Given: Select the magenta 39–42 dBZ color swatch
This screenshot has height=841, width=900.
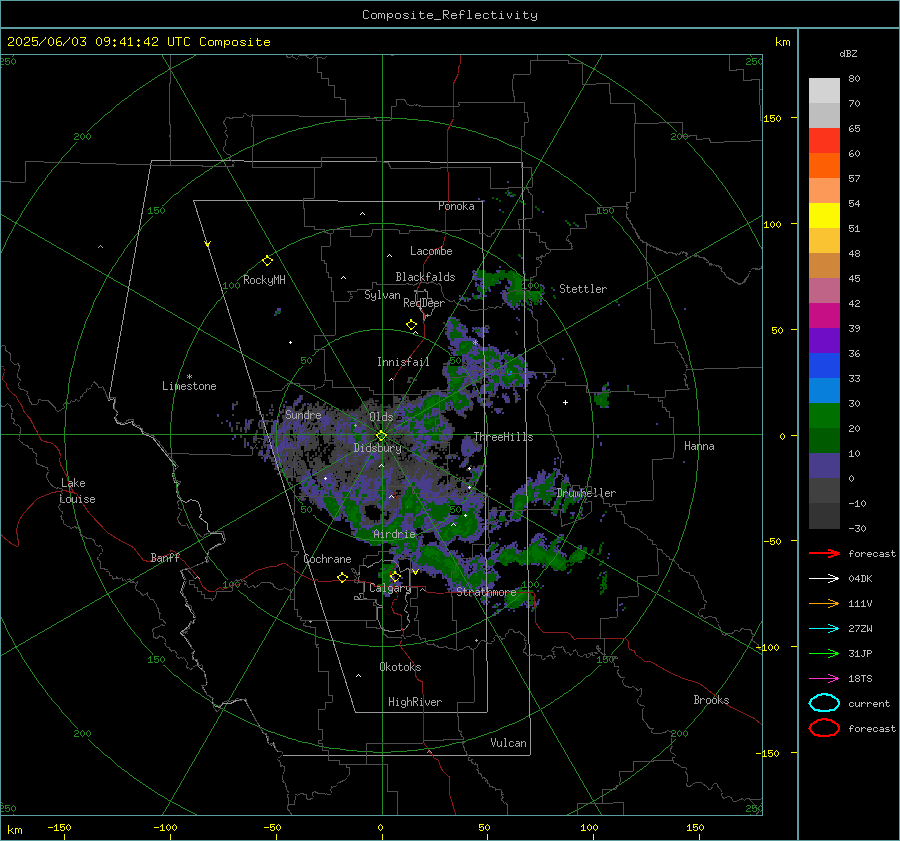Looking at the screenshot, I should click(x=824, y=316).
